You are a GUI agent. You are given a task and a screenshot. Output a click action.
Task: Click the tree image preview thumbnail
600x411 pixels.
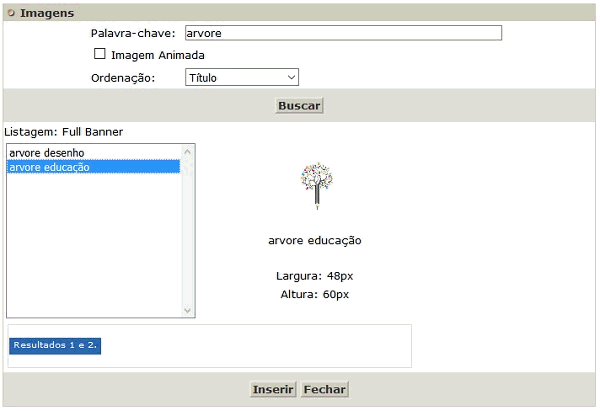point(315,185)
